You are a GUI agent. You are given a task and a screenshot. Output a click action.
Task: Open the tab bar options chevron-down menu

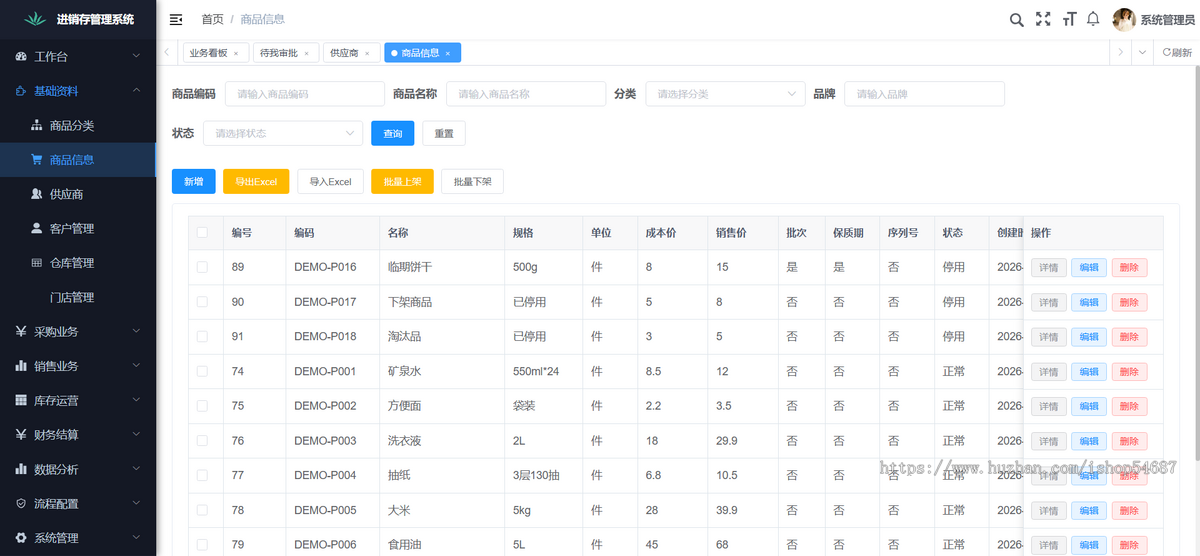pyautogui.click(x=1143, y=53)
